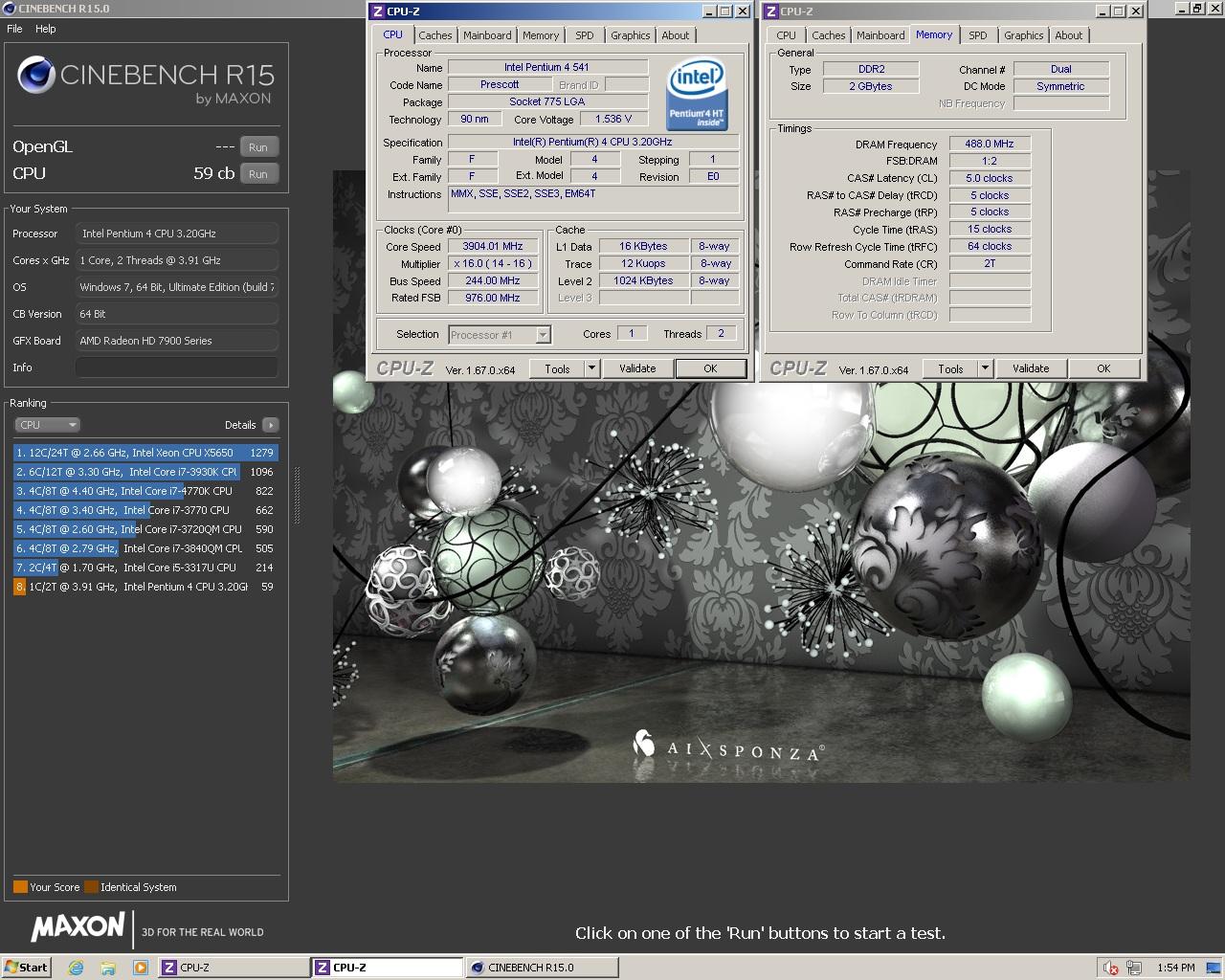Open the Windows Start button
This screenshot has height=980, width=1225.
pos(26,968)
